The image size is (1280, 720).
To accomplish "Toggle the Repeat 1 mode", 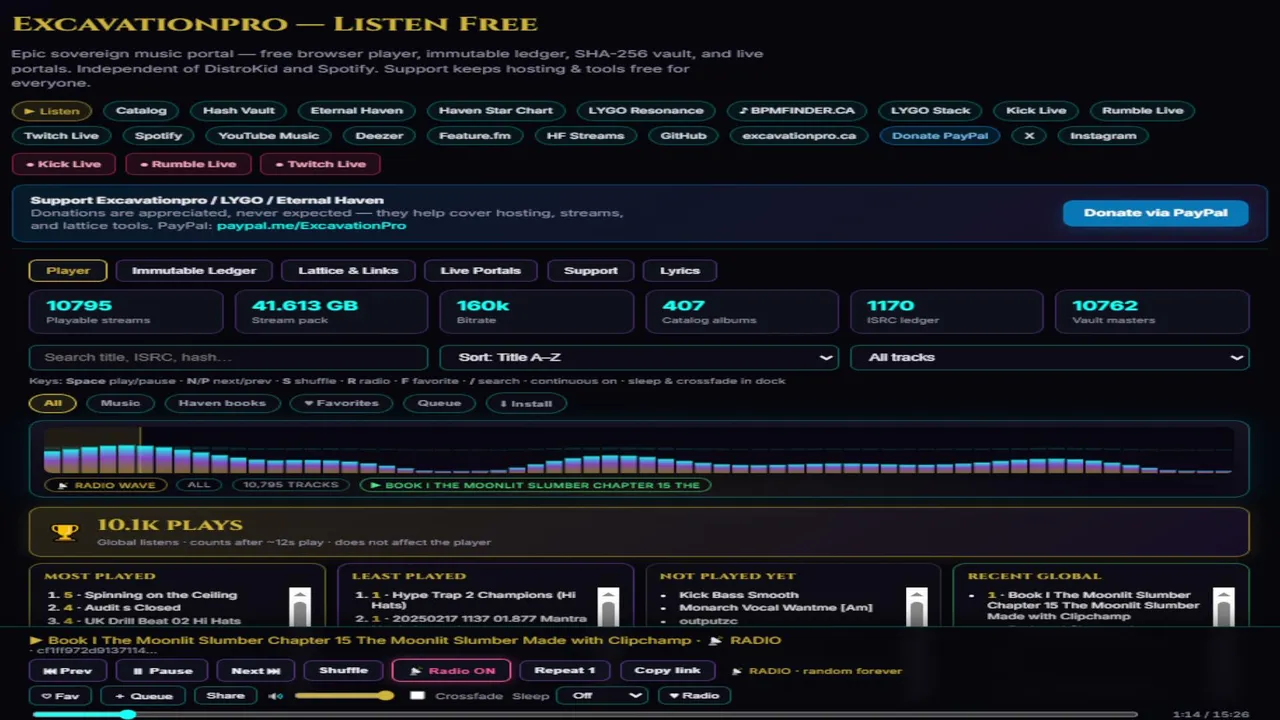I will 565,671.
